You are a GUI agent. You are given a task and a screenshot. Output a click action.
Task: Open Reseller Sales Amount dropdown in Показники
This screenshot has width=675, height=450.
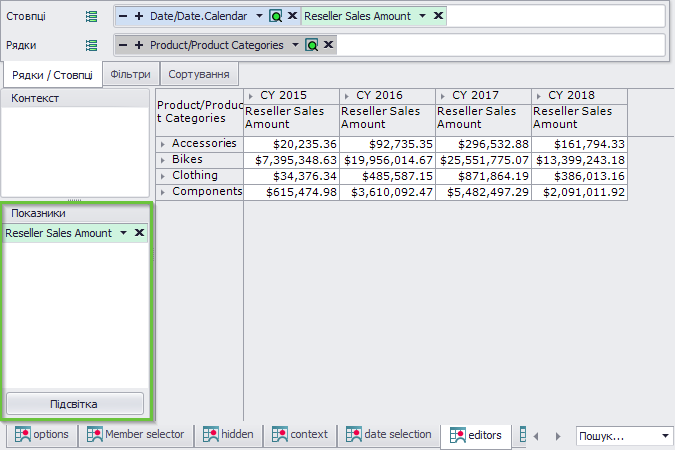pyautogui.click(x=124, y=233)
